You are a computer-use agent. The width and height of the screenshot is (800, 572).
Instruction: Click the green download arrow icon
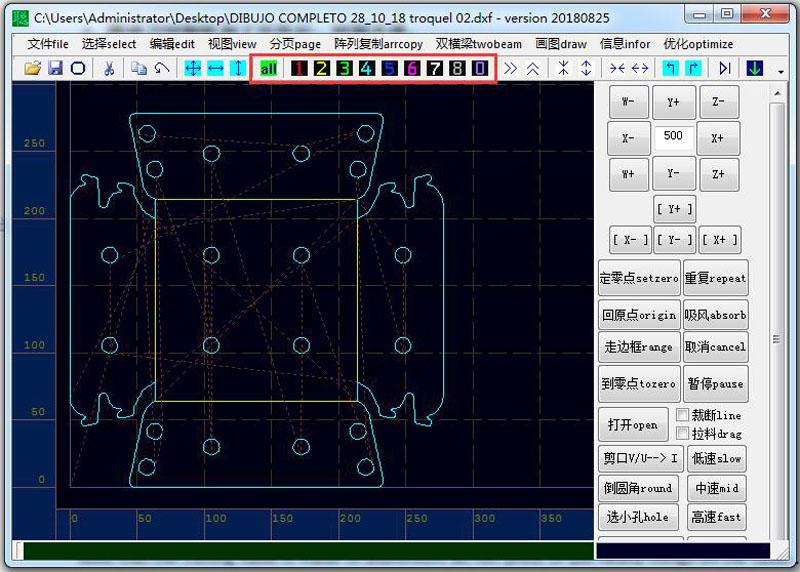tap(753, 68)
